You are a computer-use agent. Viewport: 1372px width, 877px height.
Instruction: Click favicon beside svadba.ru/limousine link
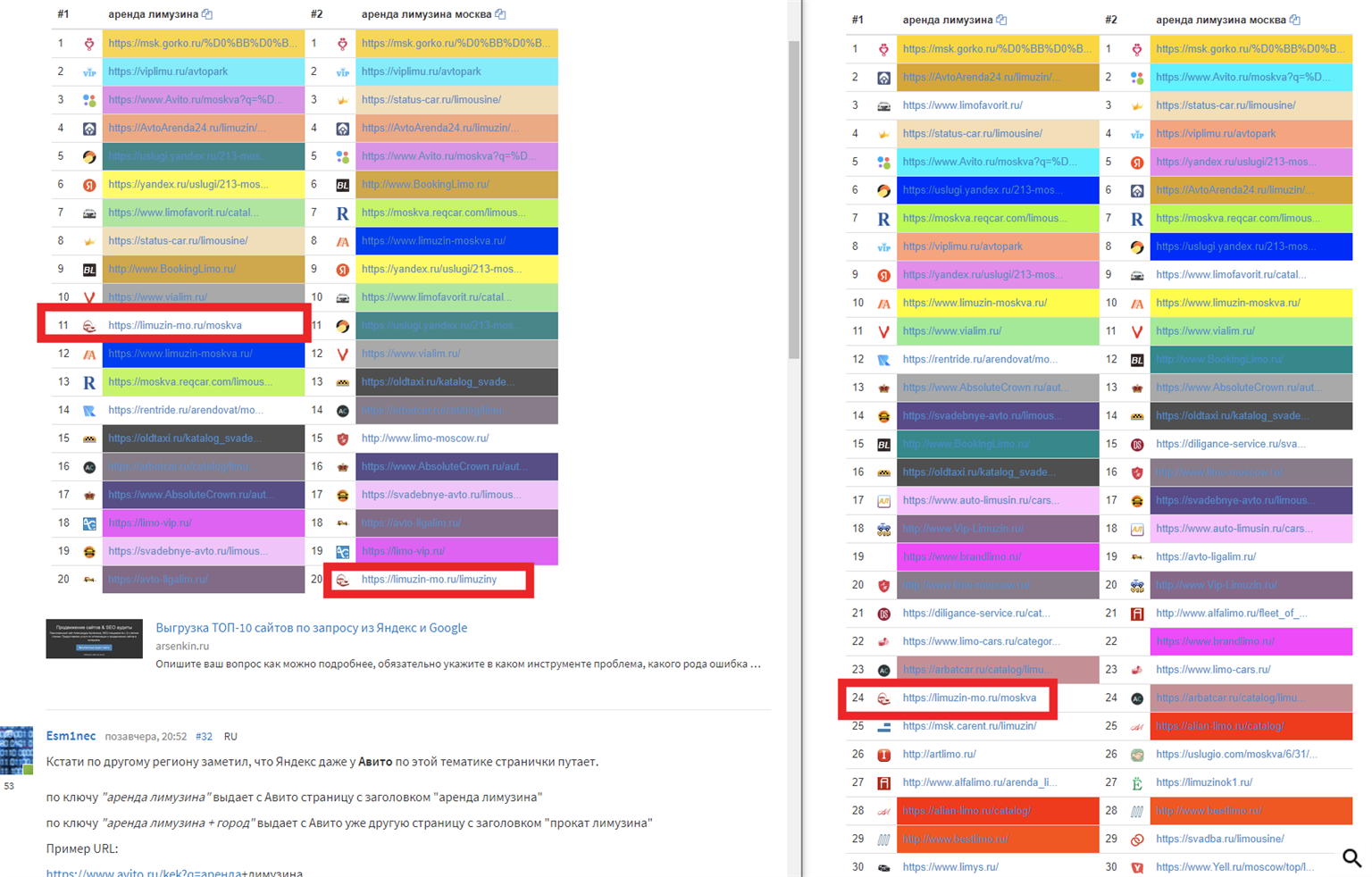coord(1137,839)
